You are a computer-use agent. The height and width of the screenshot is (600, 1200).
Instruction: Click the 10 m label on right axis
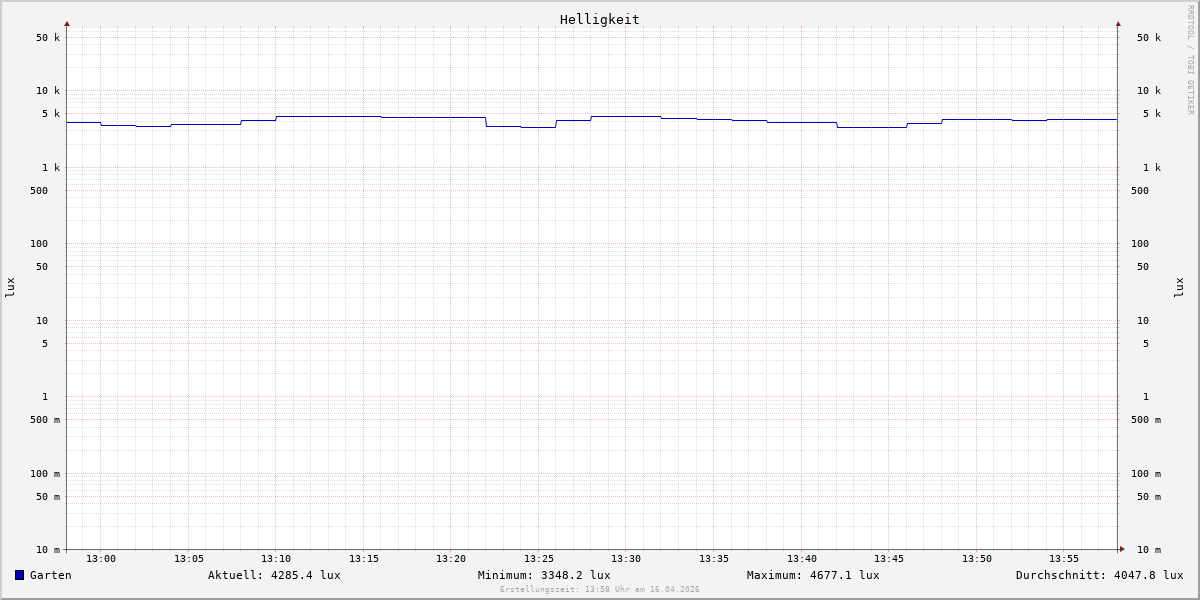point(1149,550)
